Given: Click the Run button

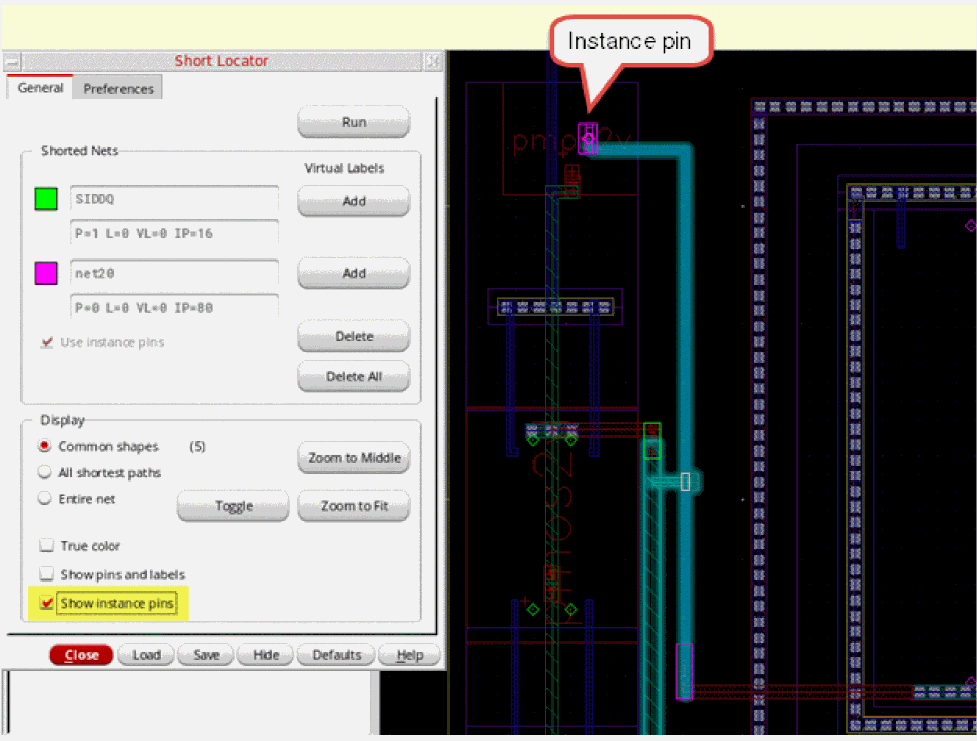Looking at the screenshot, I should (x=354, y=122).
